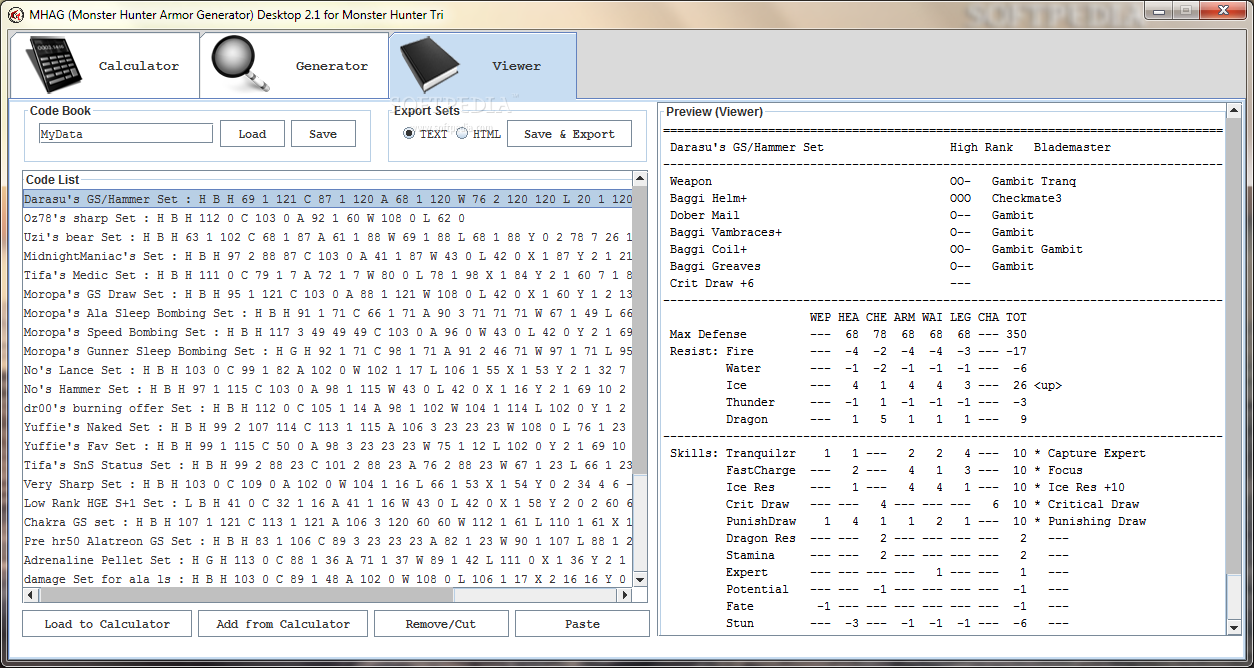The width and height of the screenshot is (1254, 668).
Task: Click the Paste button
Action: tap(582, 624)
